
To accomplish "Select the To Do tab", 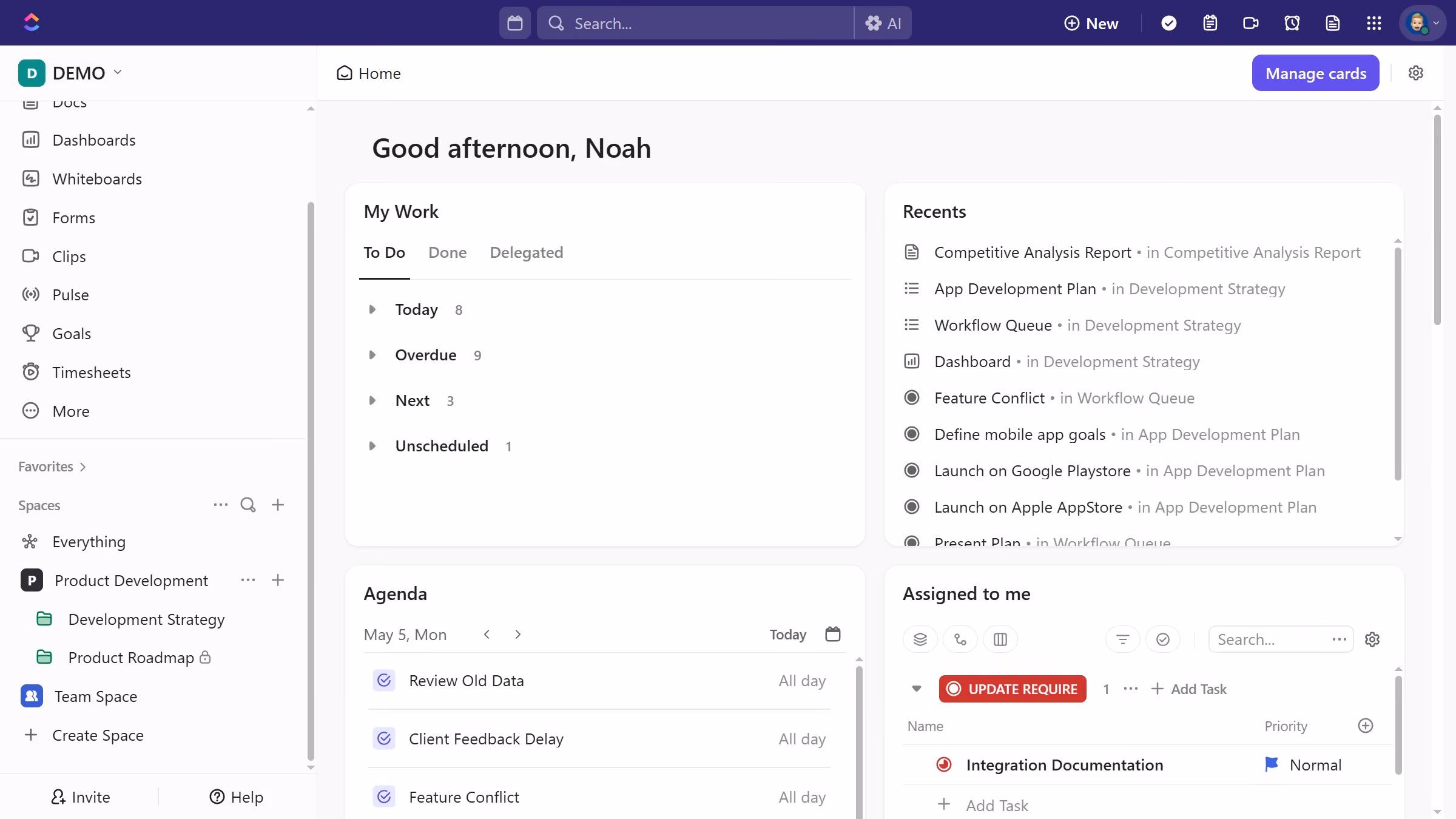I will [x=384, y=252].
